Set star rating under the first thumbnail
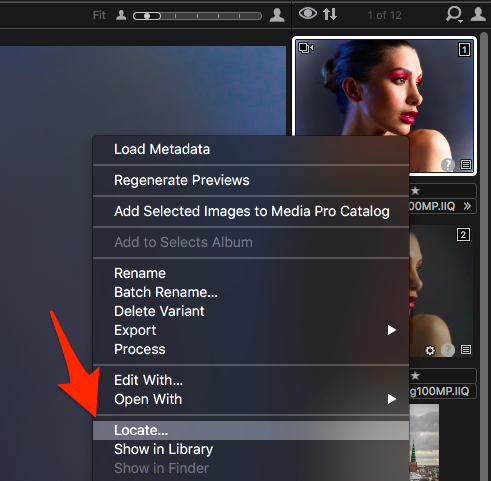The image size is (491, 481). (415, 191)
